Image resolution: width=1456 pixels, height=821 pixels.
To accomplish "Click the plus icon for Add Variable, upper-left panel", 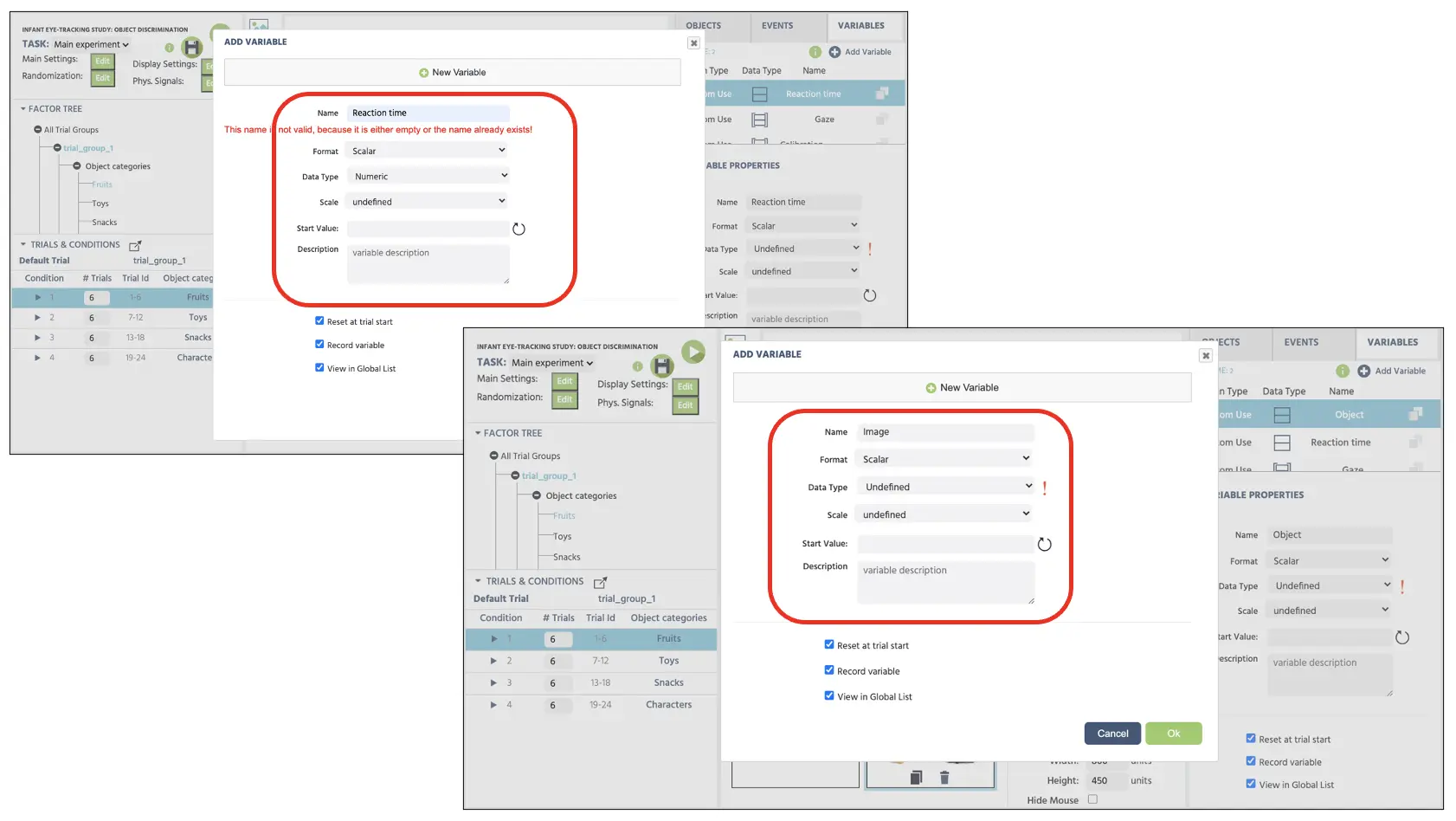I will pyautogui.click(x=834, y=52).
